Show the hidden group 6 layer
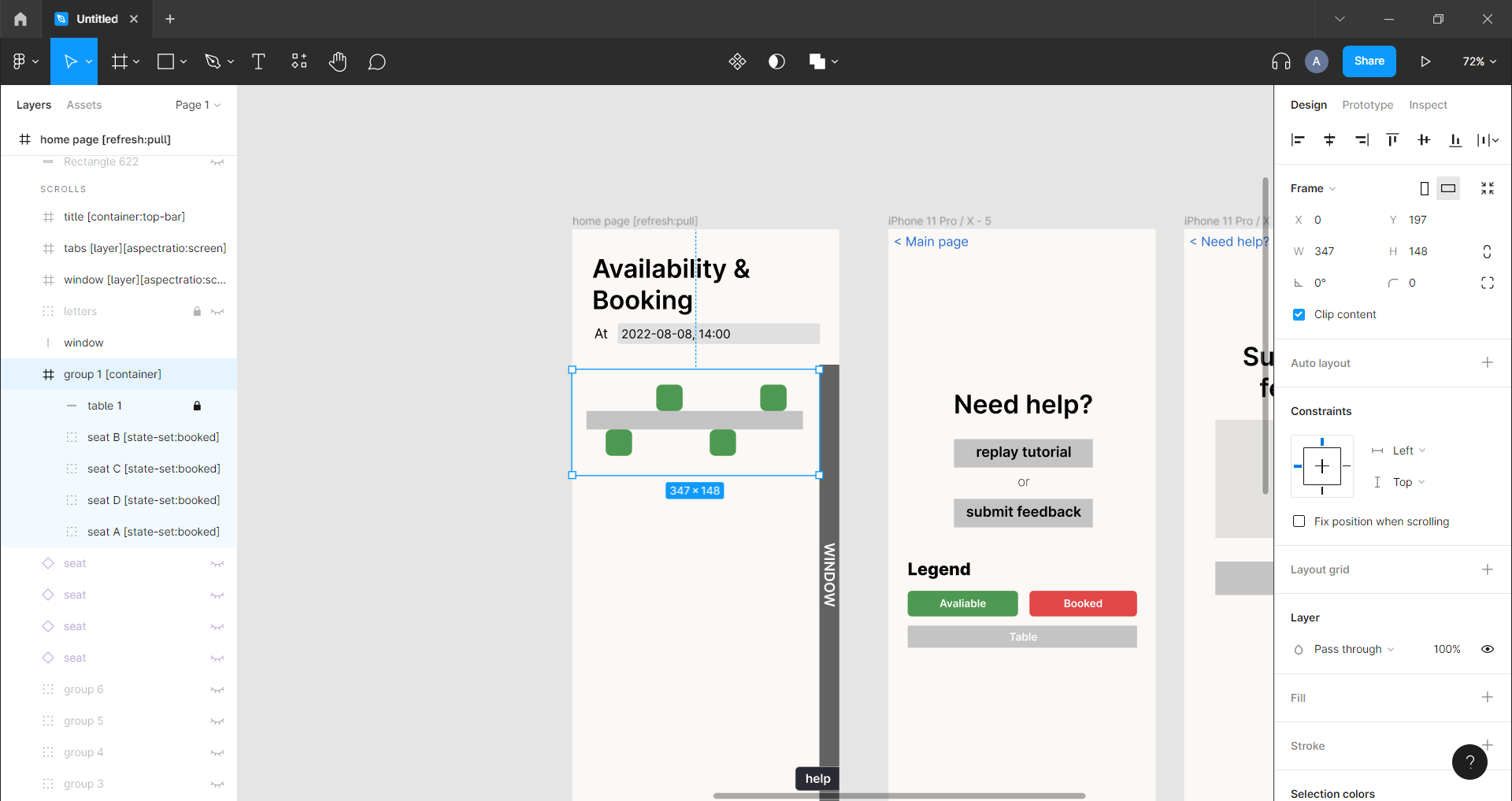Screen dimensions: 1512x801 coord(218,690)
